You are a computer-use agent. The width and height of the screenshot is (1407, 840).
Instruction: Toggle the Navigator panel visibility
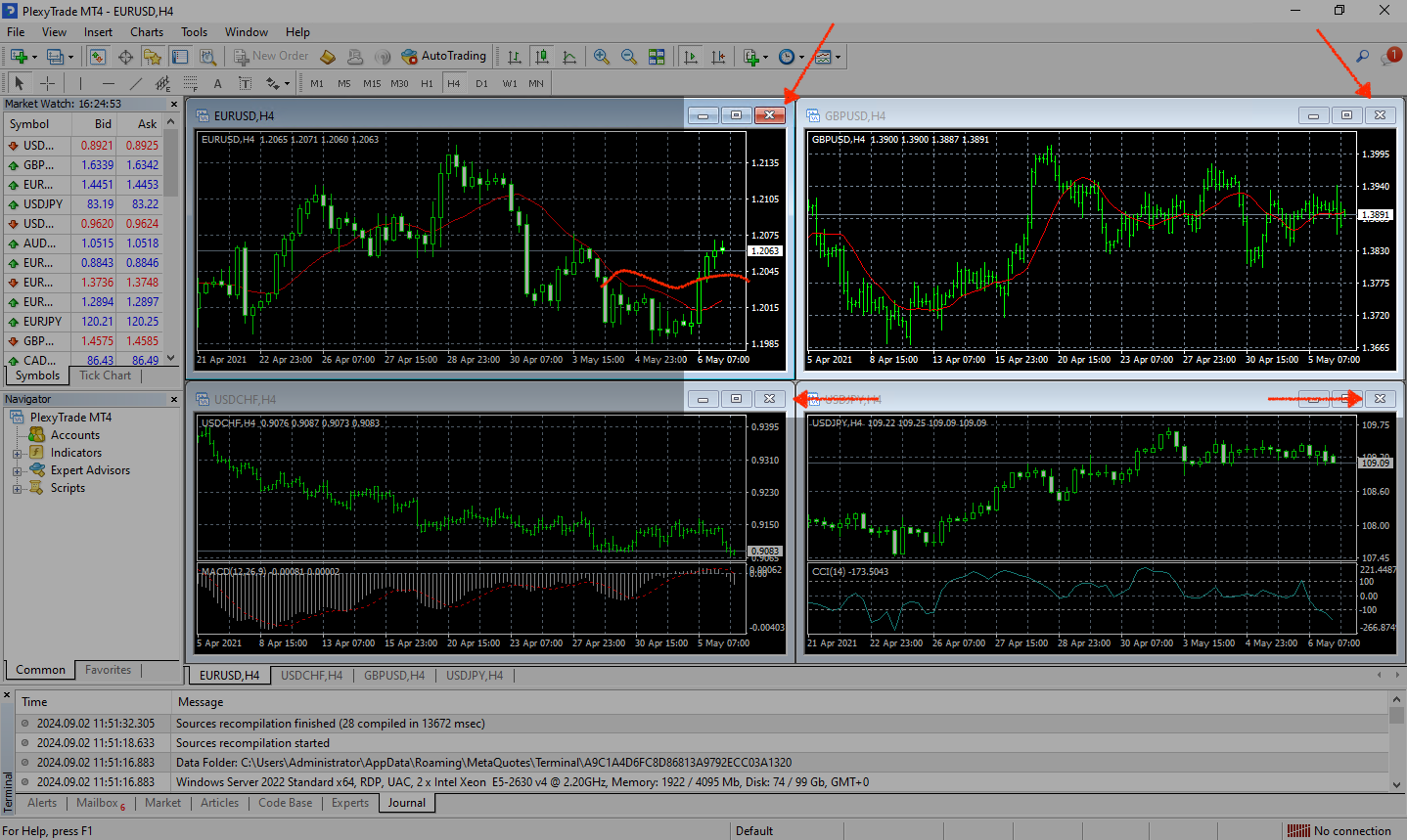(153, 56)
